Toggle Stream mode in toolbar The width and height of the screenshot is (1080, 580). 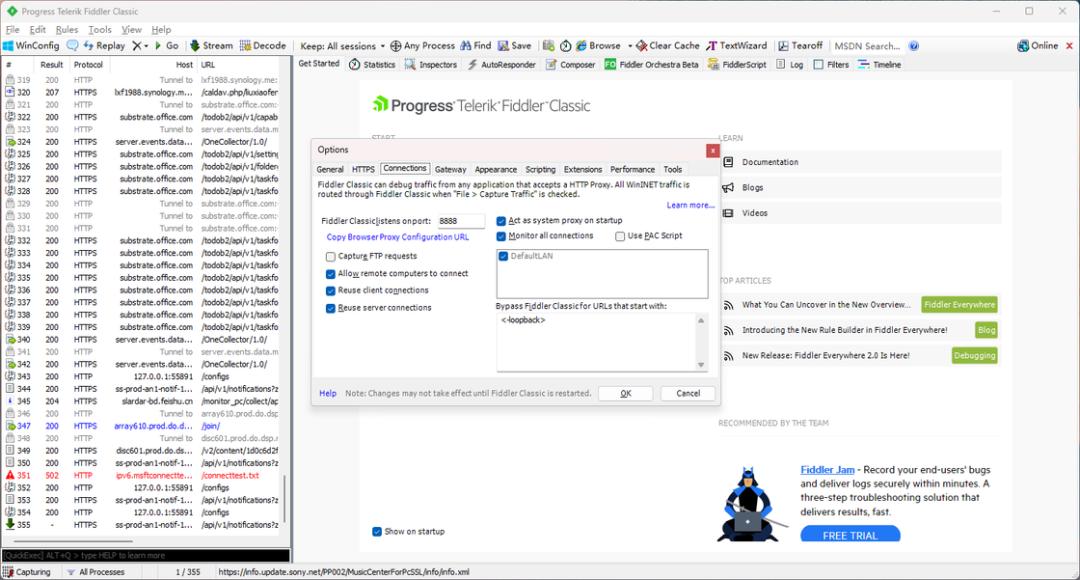tap(211, 45)
